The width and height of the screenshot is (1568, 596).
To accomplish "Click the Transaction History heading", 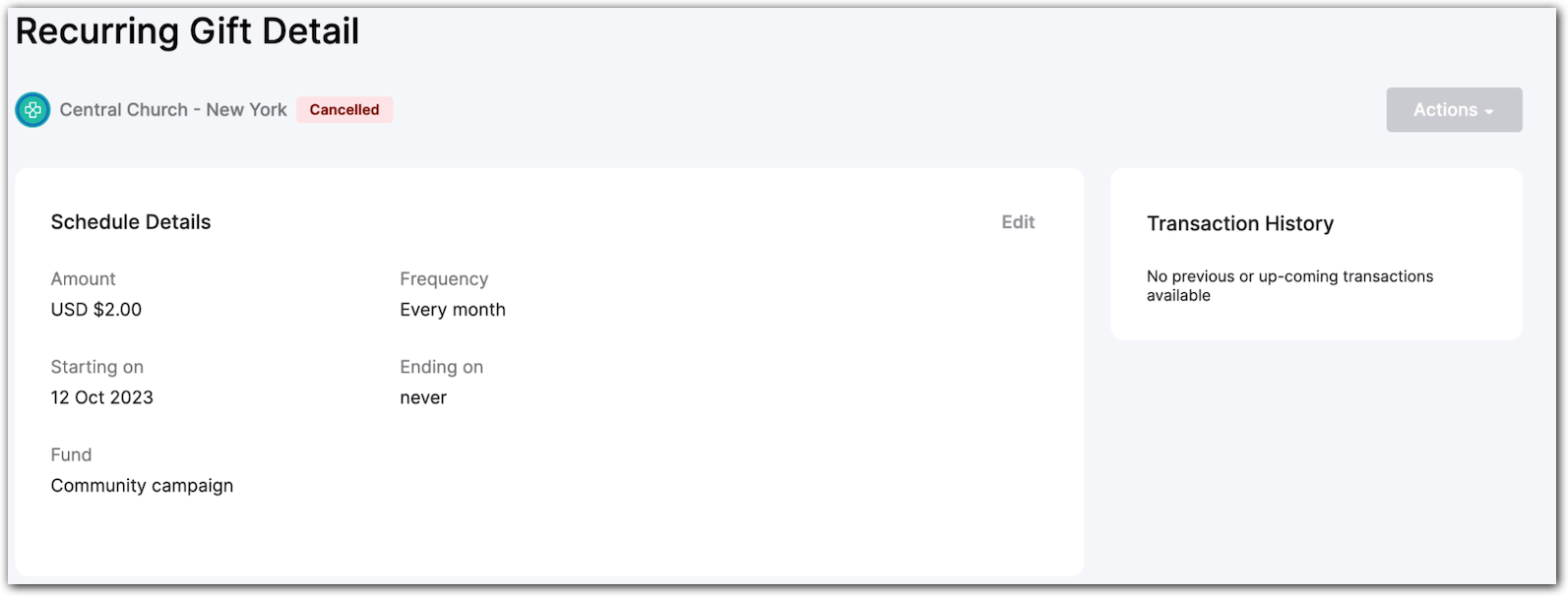I will pos(1239,223).
